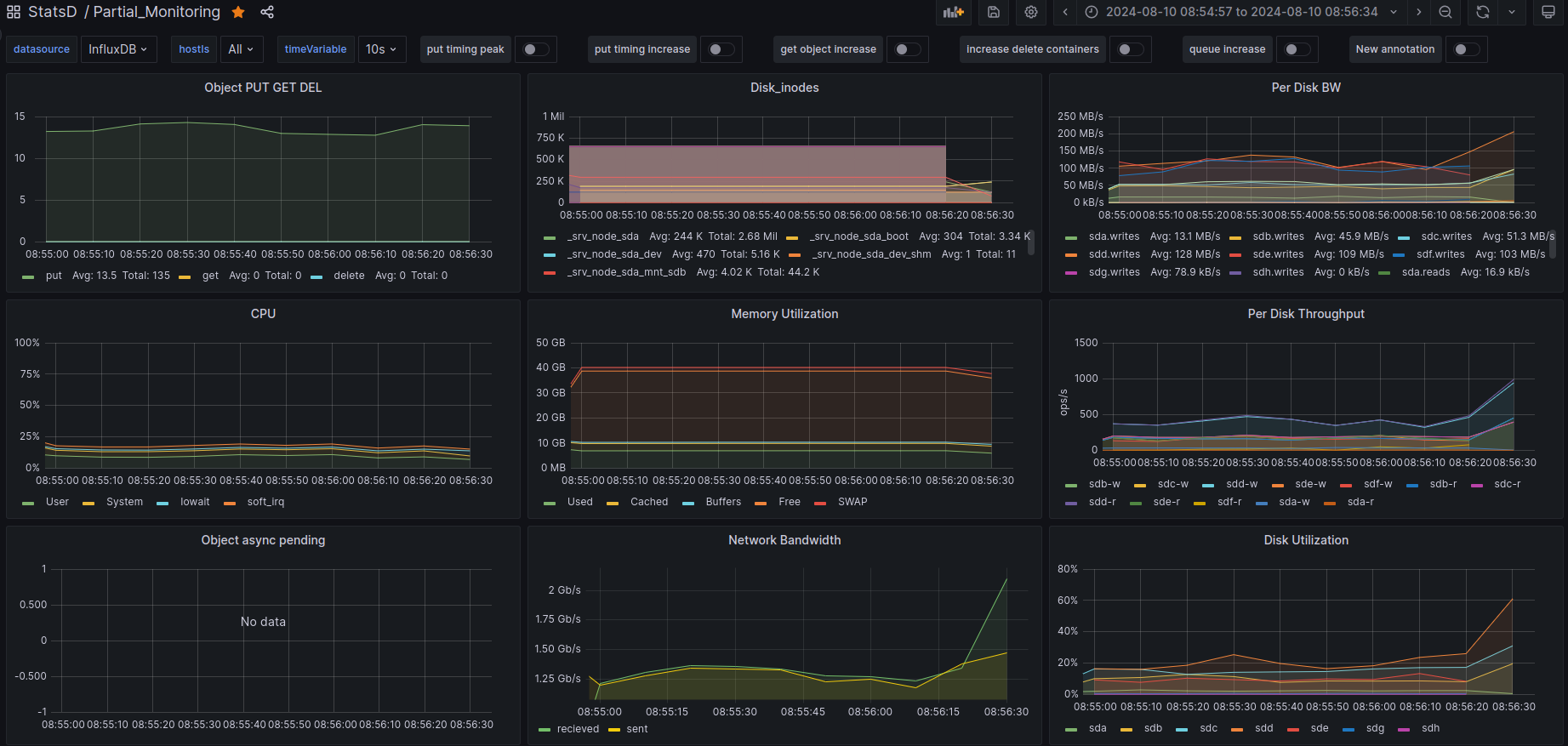Click the put series legend color swatch
This screenshot has width=1568, height=746.
pos(29,276)
